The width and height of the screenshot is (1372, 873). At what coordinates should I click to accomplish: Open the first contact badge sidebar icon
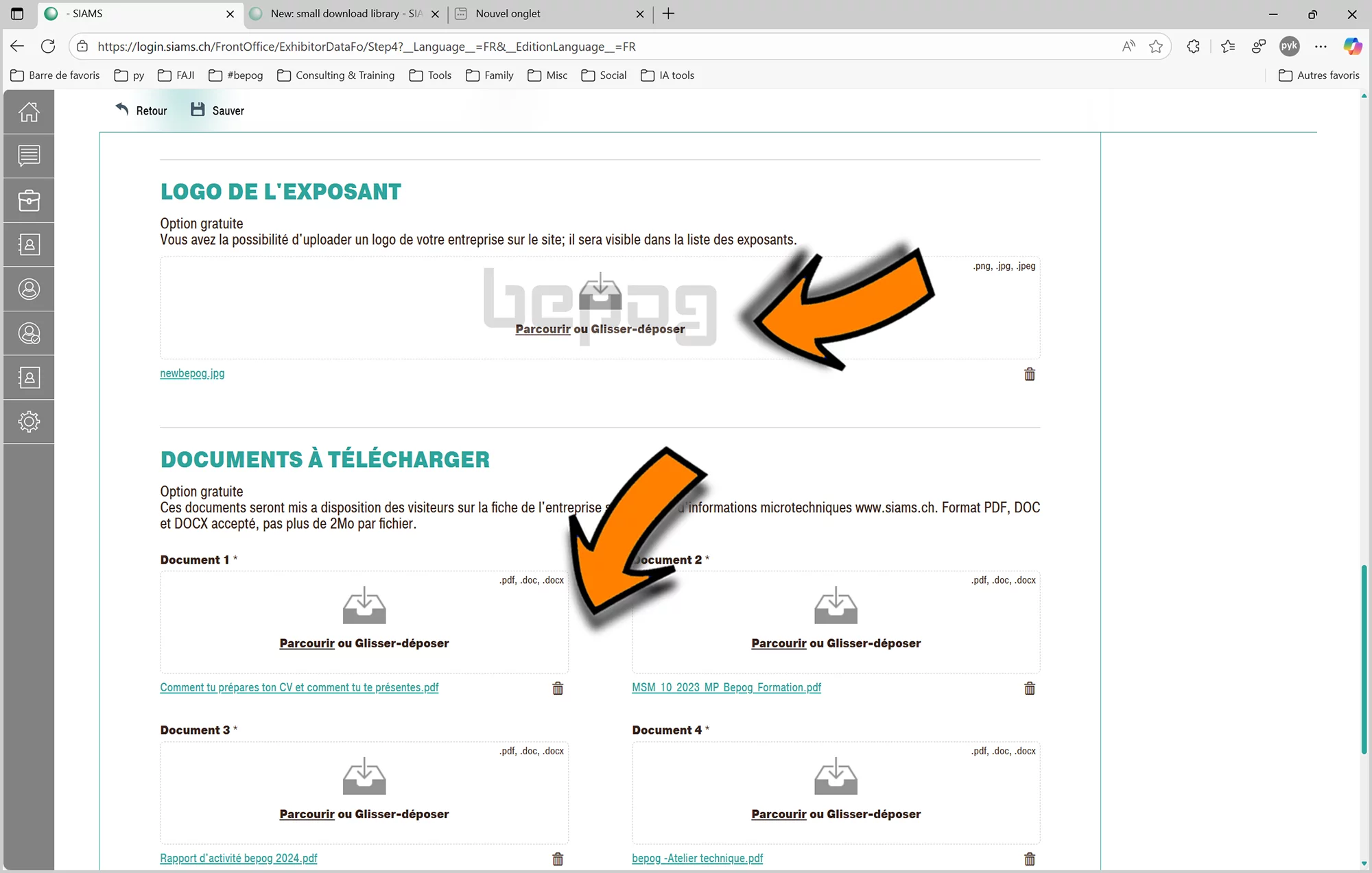coord(29,245)
